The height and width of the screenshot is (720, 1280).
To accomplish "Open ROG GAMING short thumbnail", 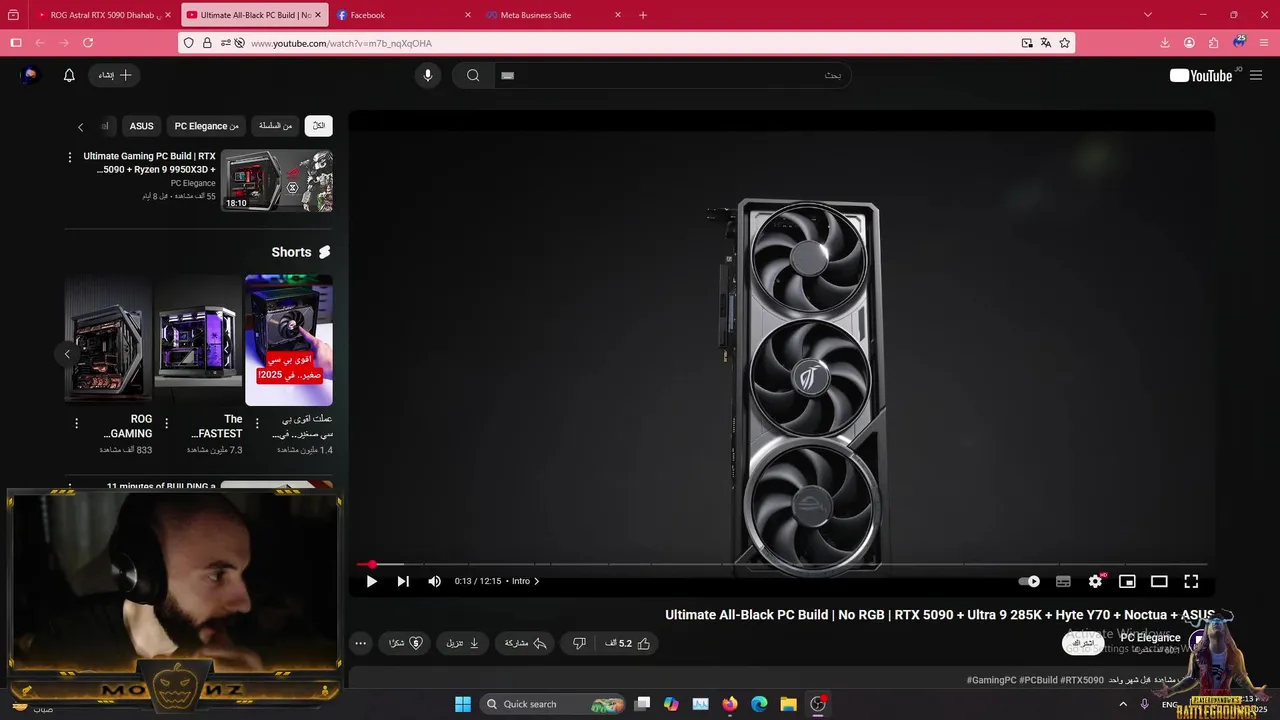I will point(109,340).
